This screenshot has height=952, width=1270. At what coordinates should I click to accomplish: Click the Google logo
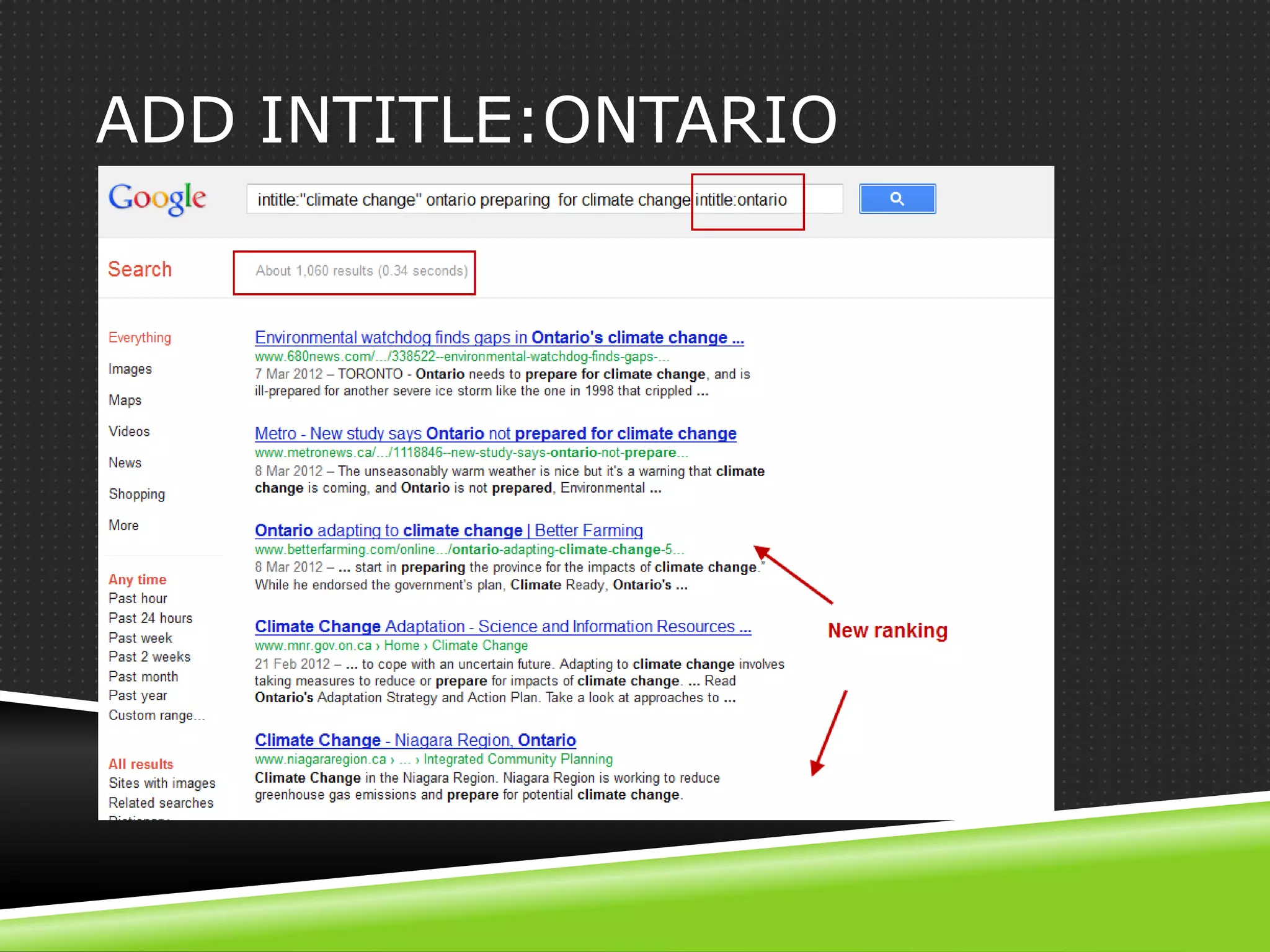tap(157, 199)
